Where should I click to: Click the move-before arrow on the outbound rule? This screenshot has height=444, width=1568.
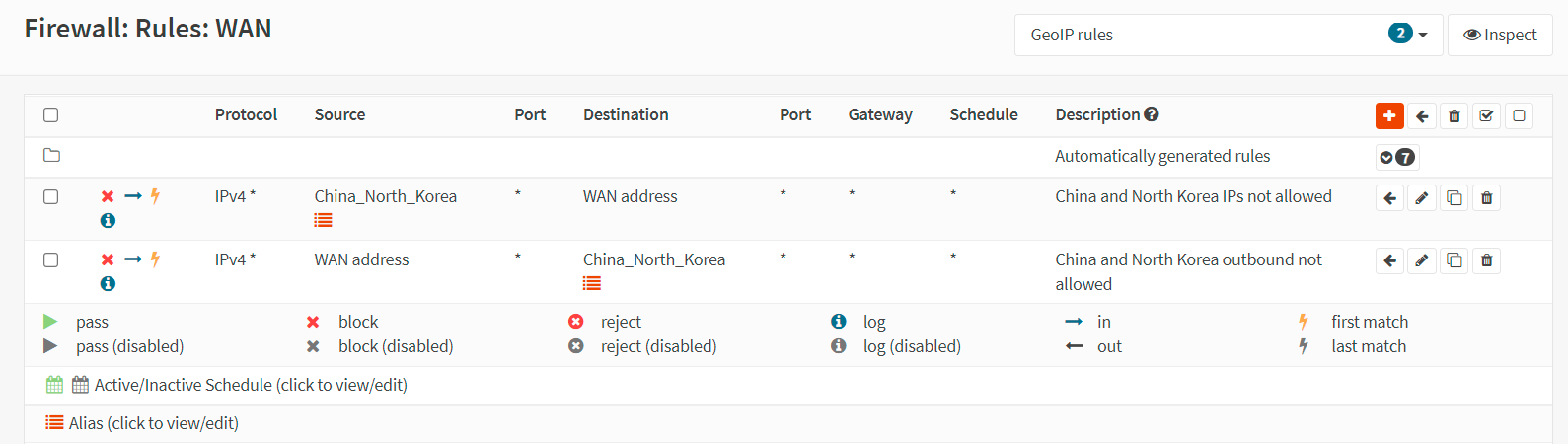1389,261
